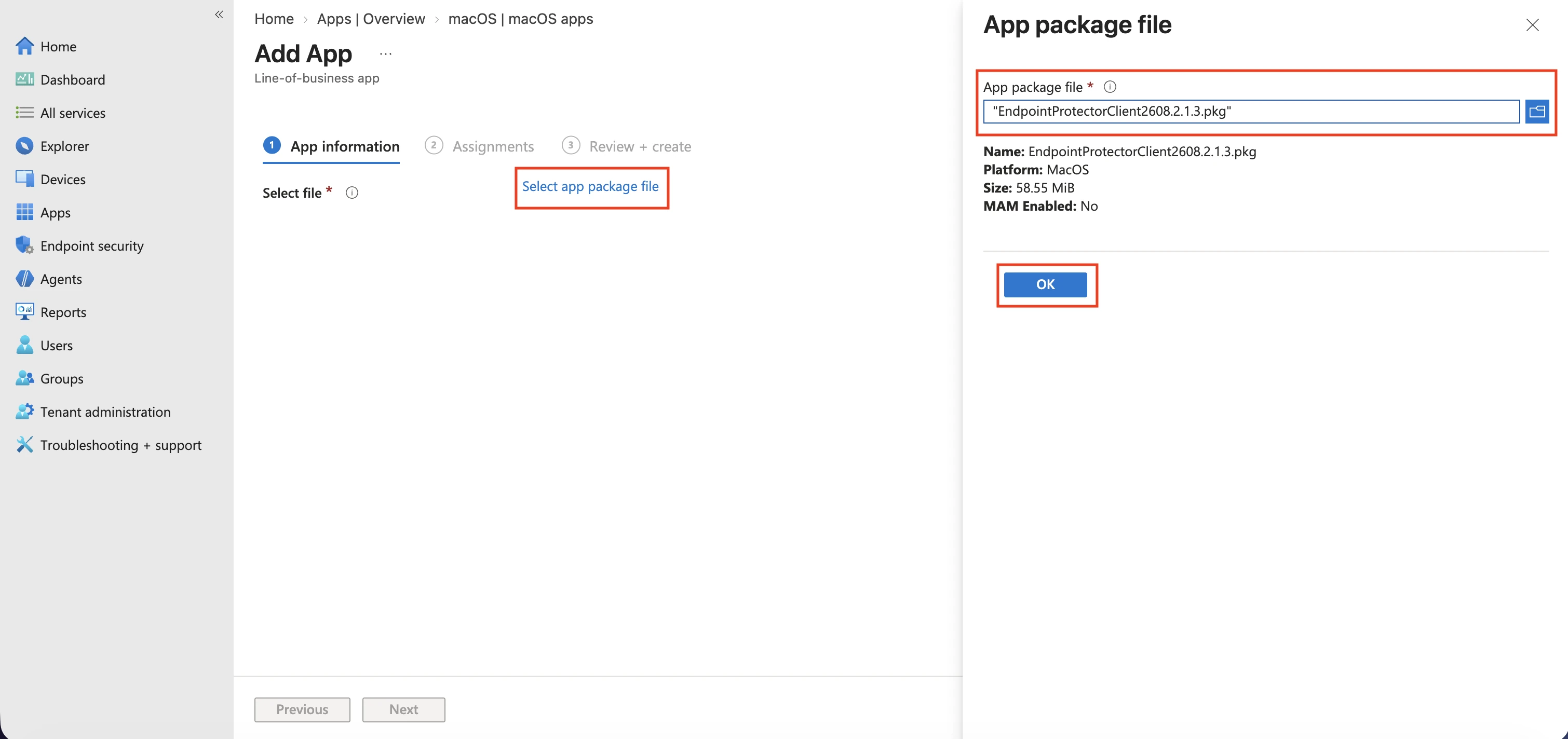
Task: Click the Previous button
Action: click(x=302, y=709)
